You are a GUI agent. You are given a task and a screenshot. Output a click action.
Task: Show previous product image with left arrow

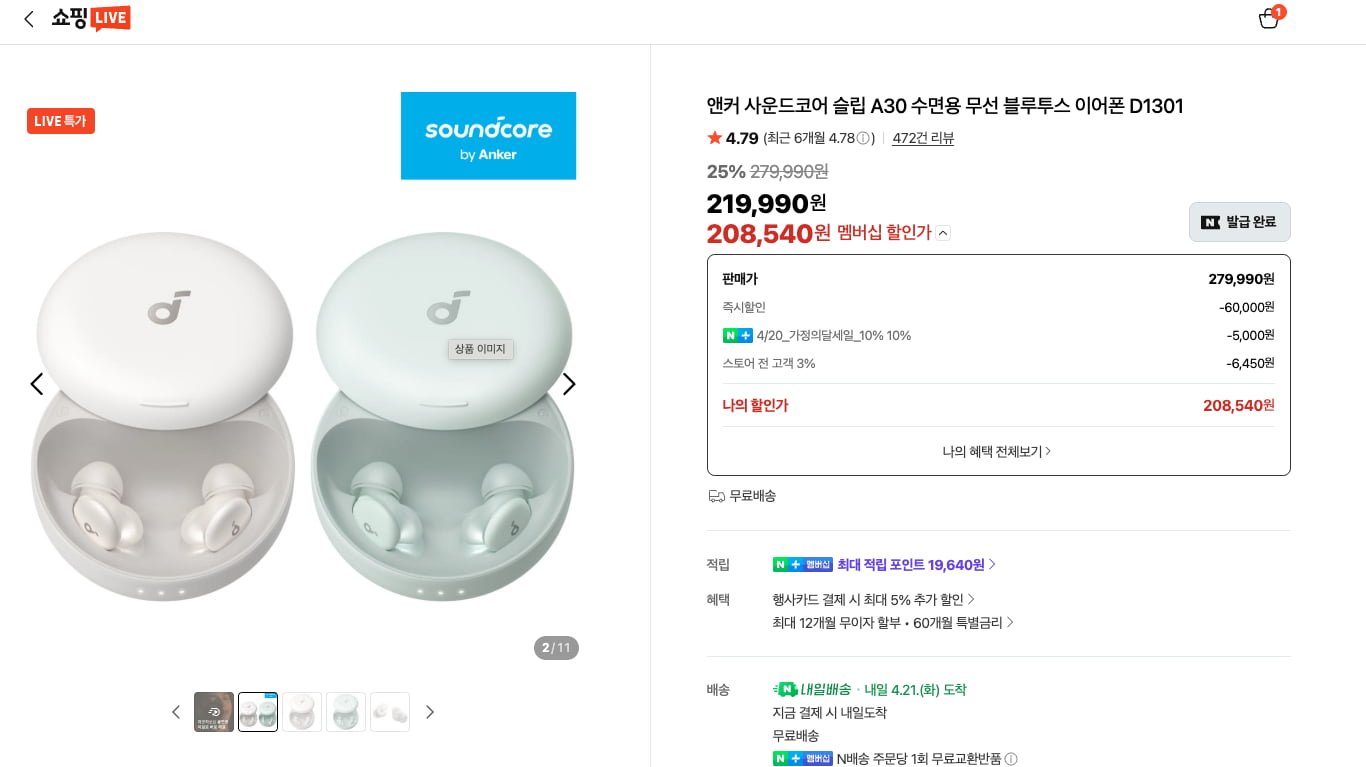click(x=37, y=384)
